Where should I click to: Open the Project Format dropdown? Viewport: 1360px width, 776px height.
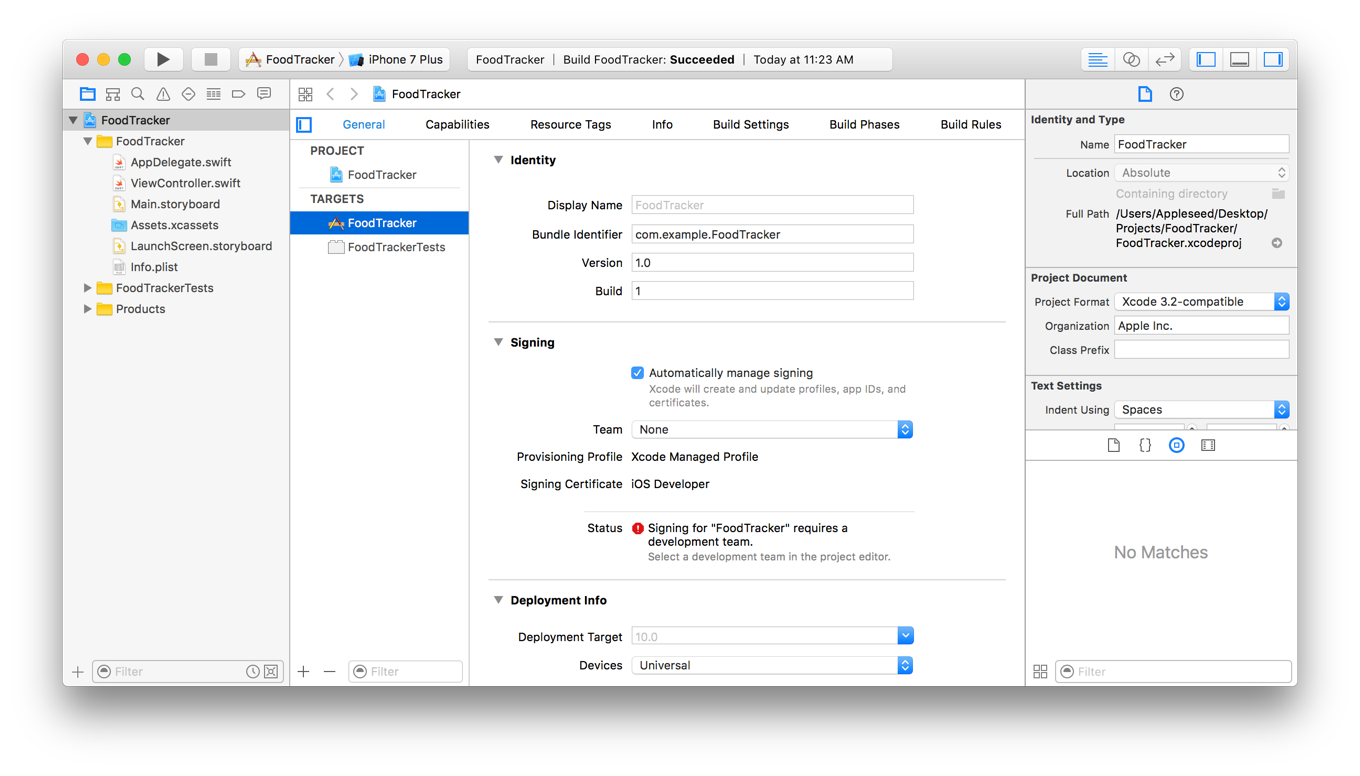click(x=1201, y=301)
